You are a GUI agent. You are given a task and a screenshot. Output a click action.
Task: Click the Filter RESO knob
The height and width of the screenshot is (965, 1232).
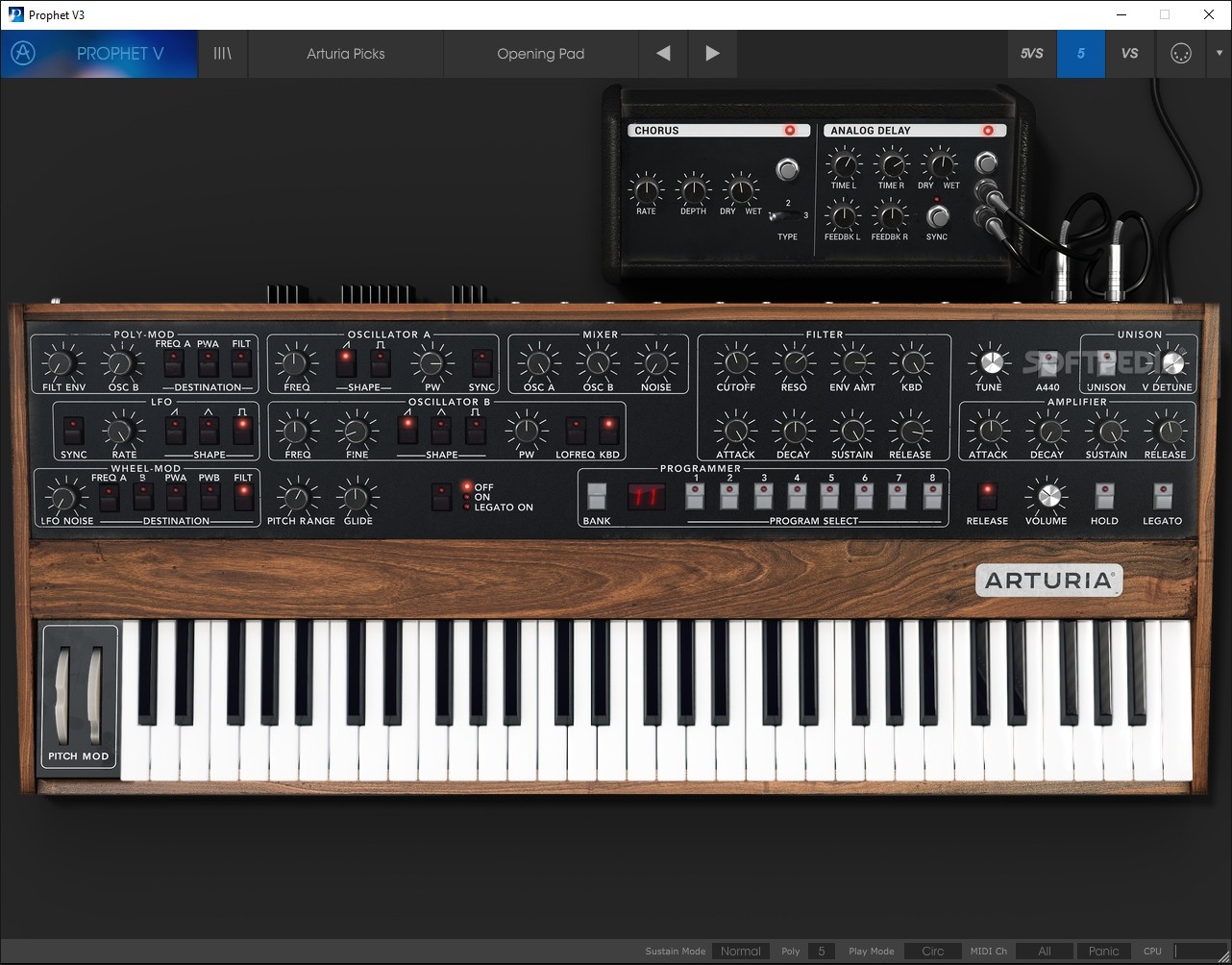click(x=794, y=363)
